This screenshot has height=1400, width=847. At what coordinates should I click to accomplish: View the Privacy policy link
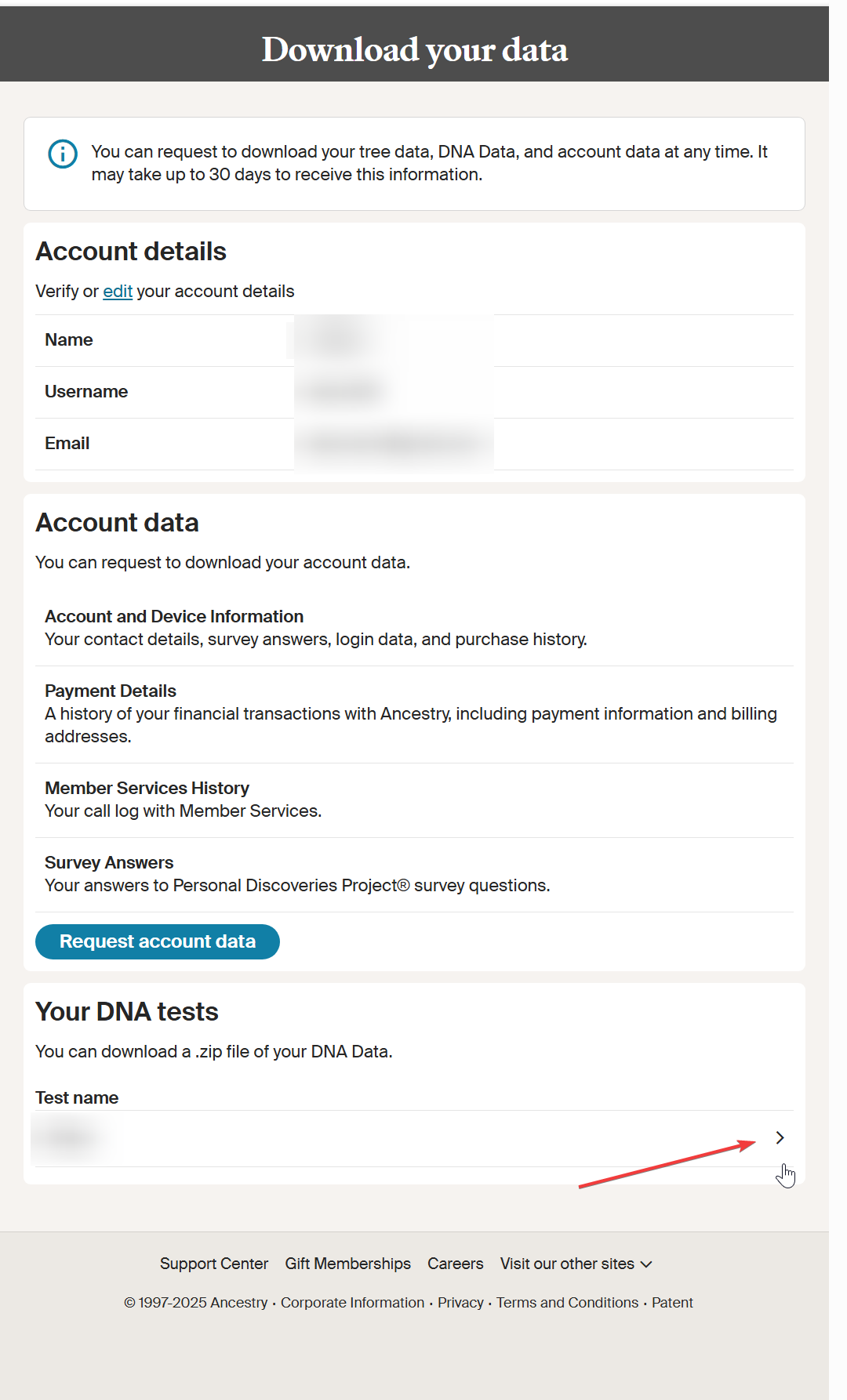460,1302
